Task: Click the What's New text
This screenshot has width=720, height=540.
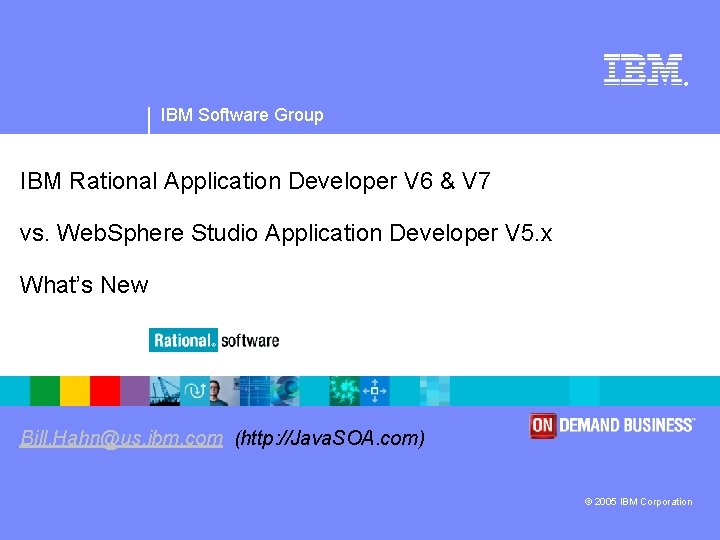Action: [x=84, y=284]
